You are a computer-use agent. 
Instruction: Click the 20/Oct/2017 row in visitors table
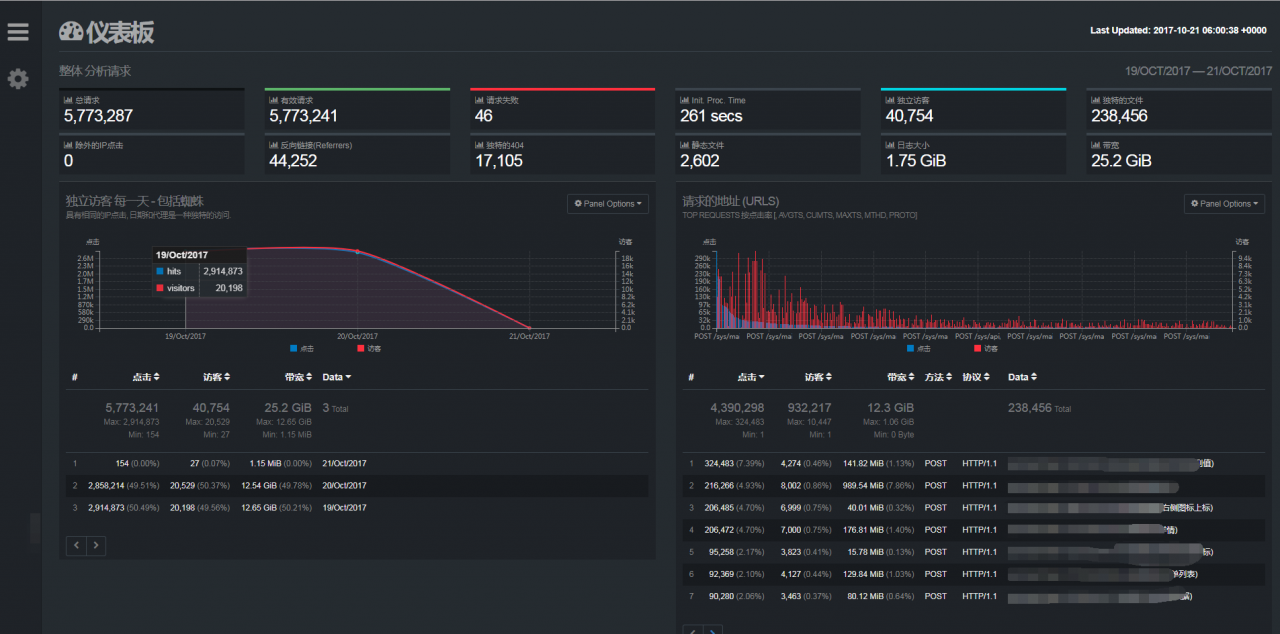pos(344,485)
